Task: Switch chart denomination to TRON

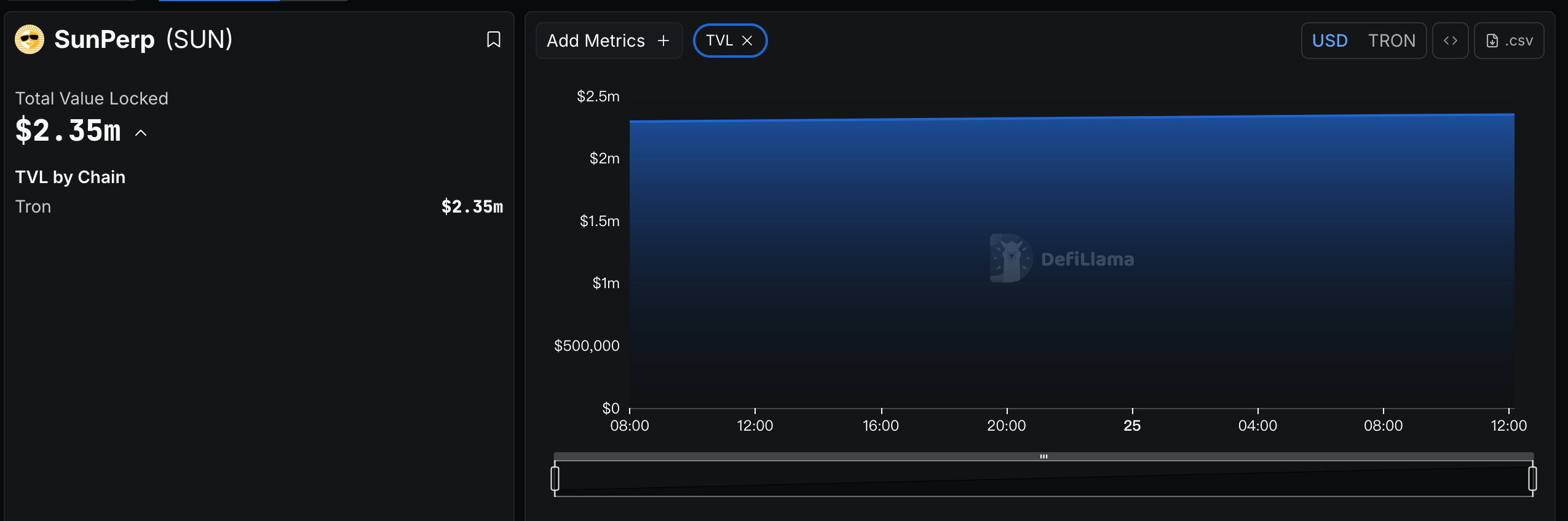Action: click(x=1392, y=41)
